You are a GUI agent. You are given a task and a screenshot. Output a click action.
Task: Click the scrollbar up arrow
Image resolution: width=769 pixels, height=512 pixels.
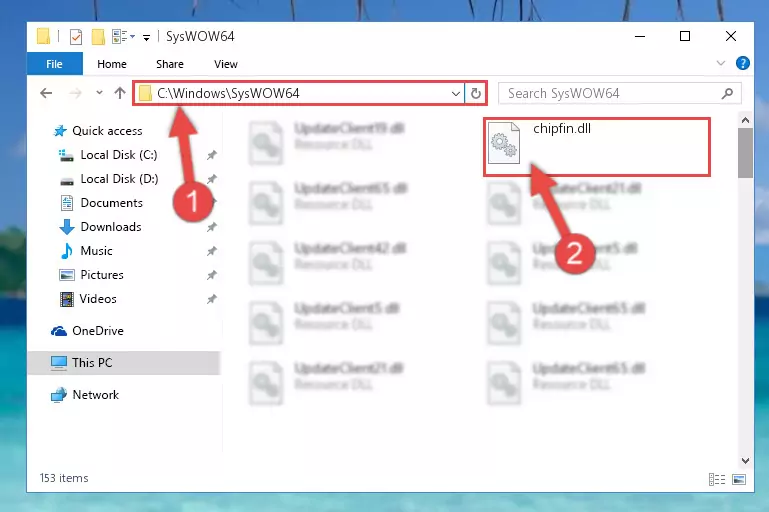745,120
